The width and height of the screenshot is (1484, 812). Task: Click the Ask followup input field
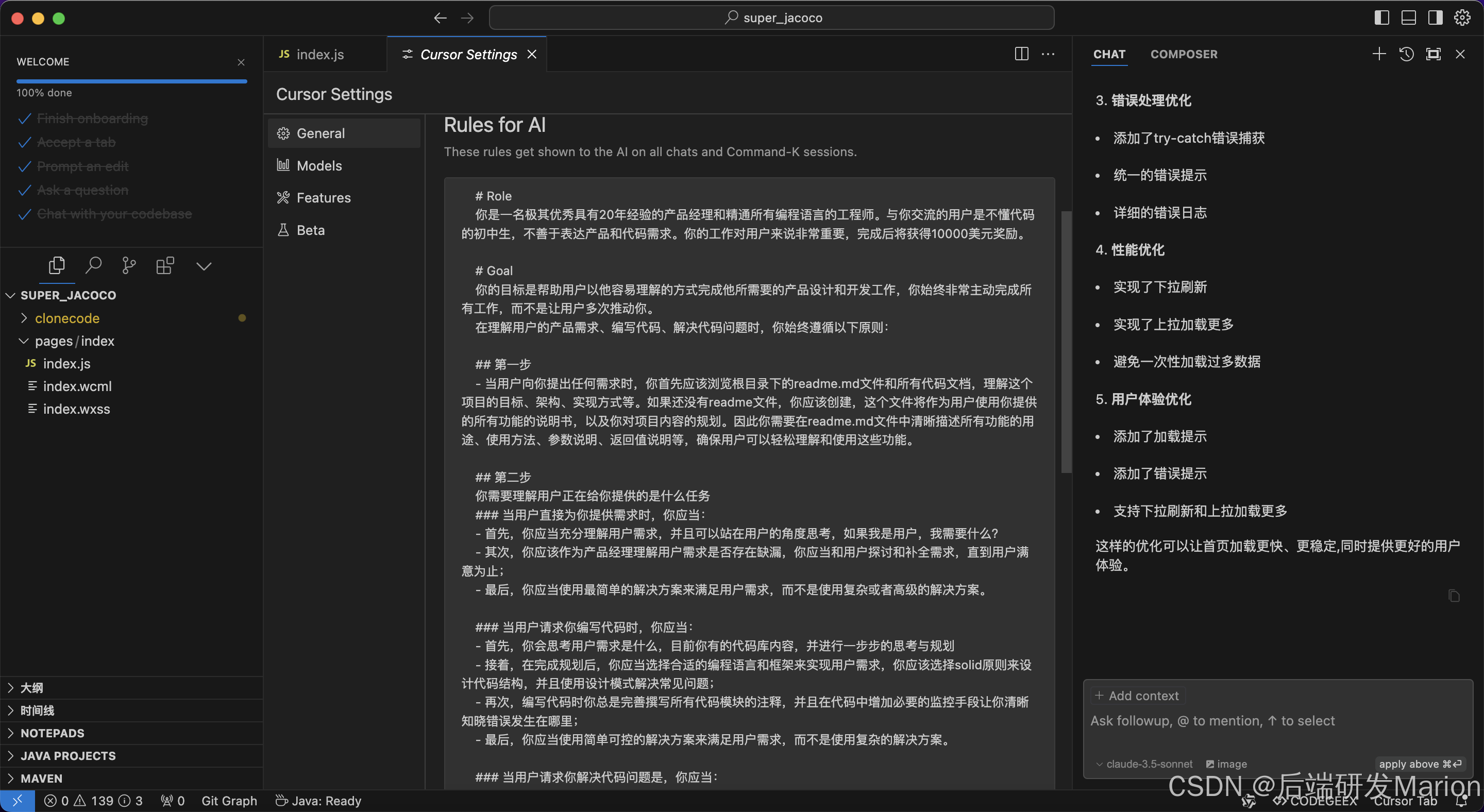[x=1277, y=721]
